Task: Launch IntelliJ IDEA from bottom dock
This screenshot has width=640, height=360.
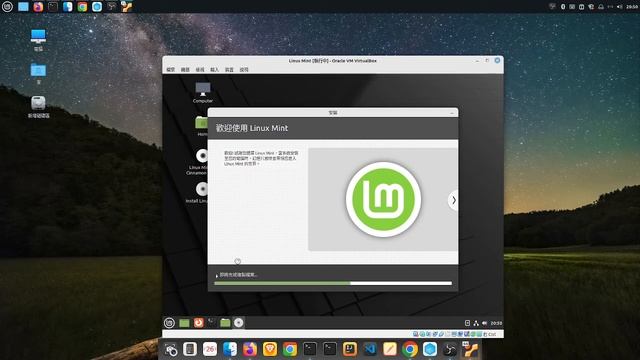Action: coord(350,349)
